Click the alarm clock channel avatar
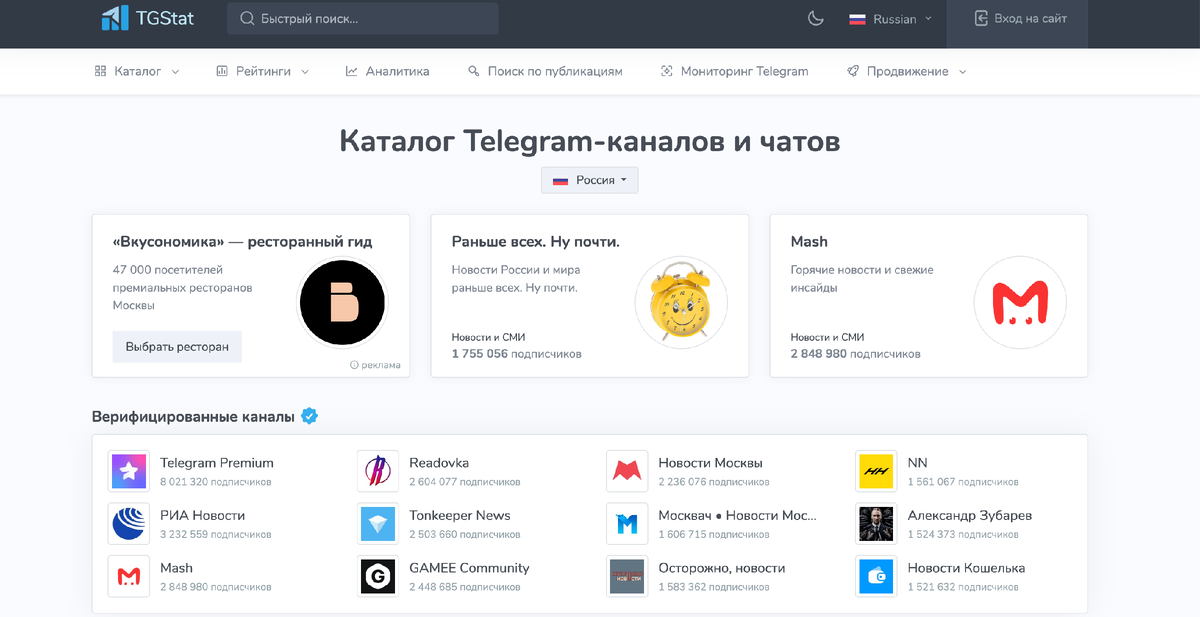 pos(680,302)
